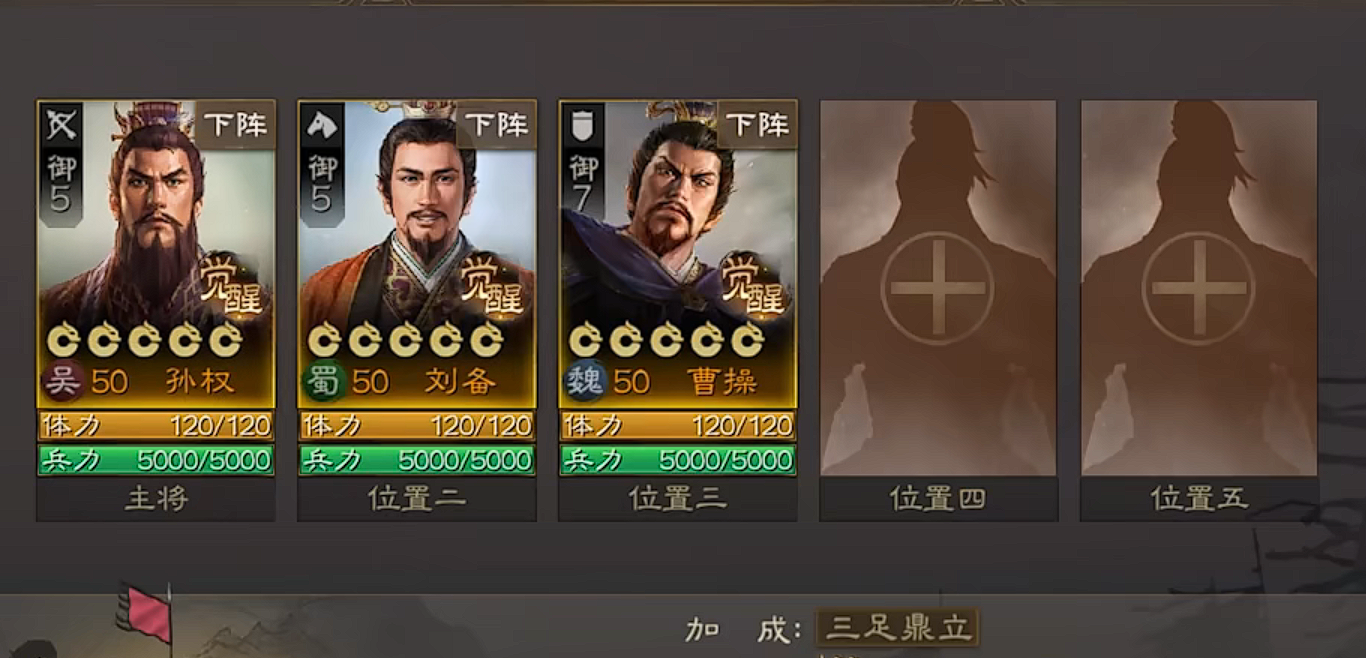Remove 曹操 with the 下阵 button

click(x=757, y=125)
